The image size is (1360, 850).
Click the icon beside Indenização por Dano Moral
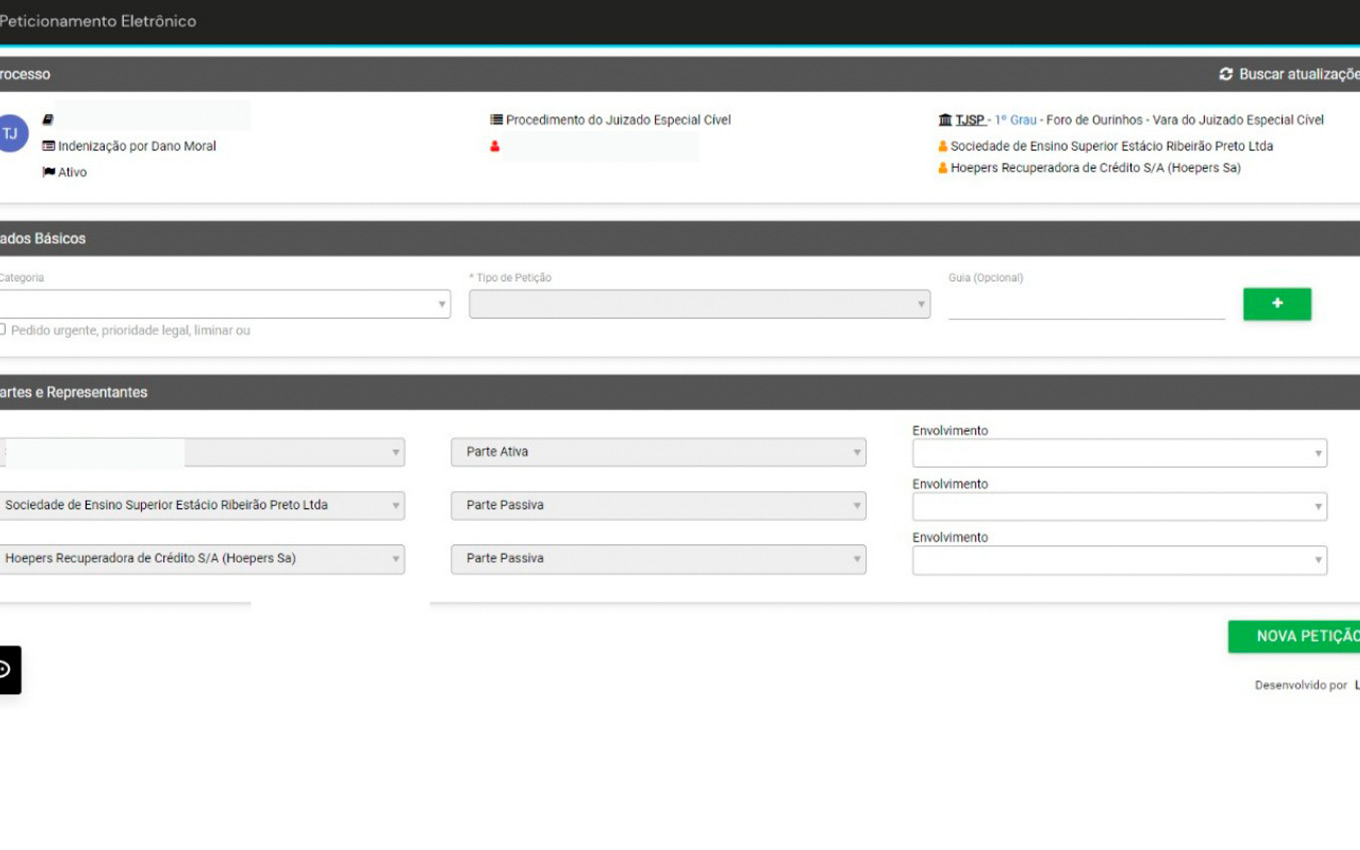click(48, 146)
